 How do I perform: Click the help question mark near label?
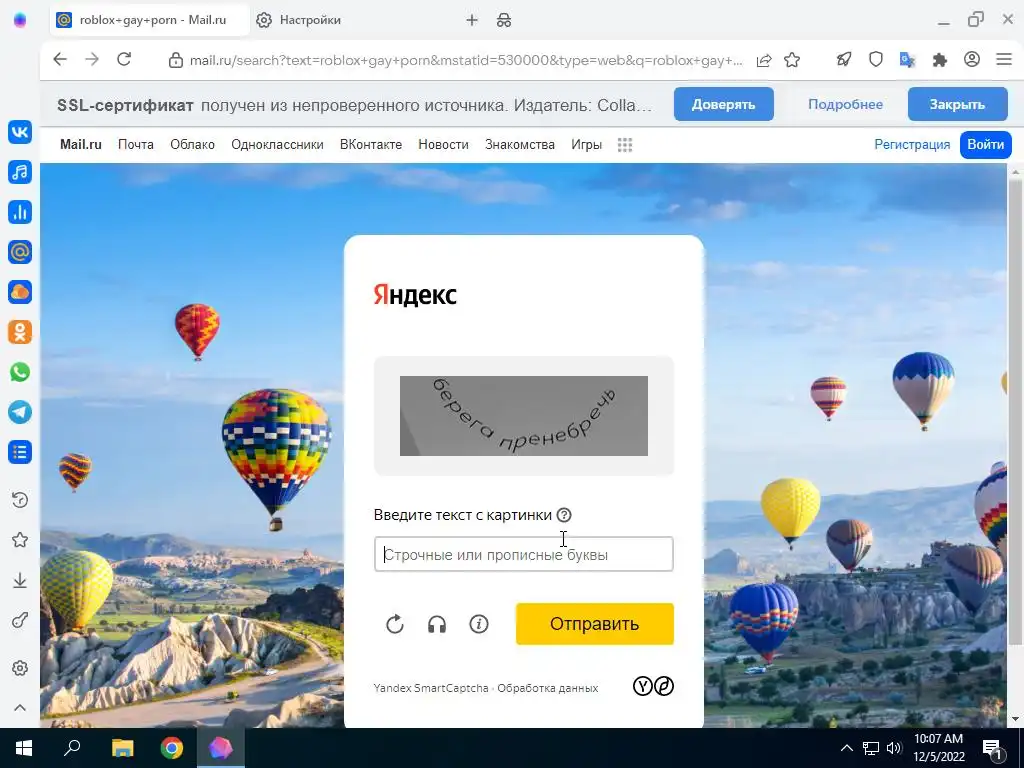coord(564,515)
